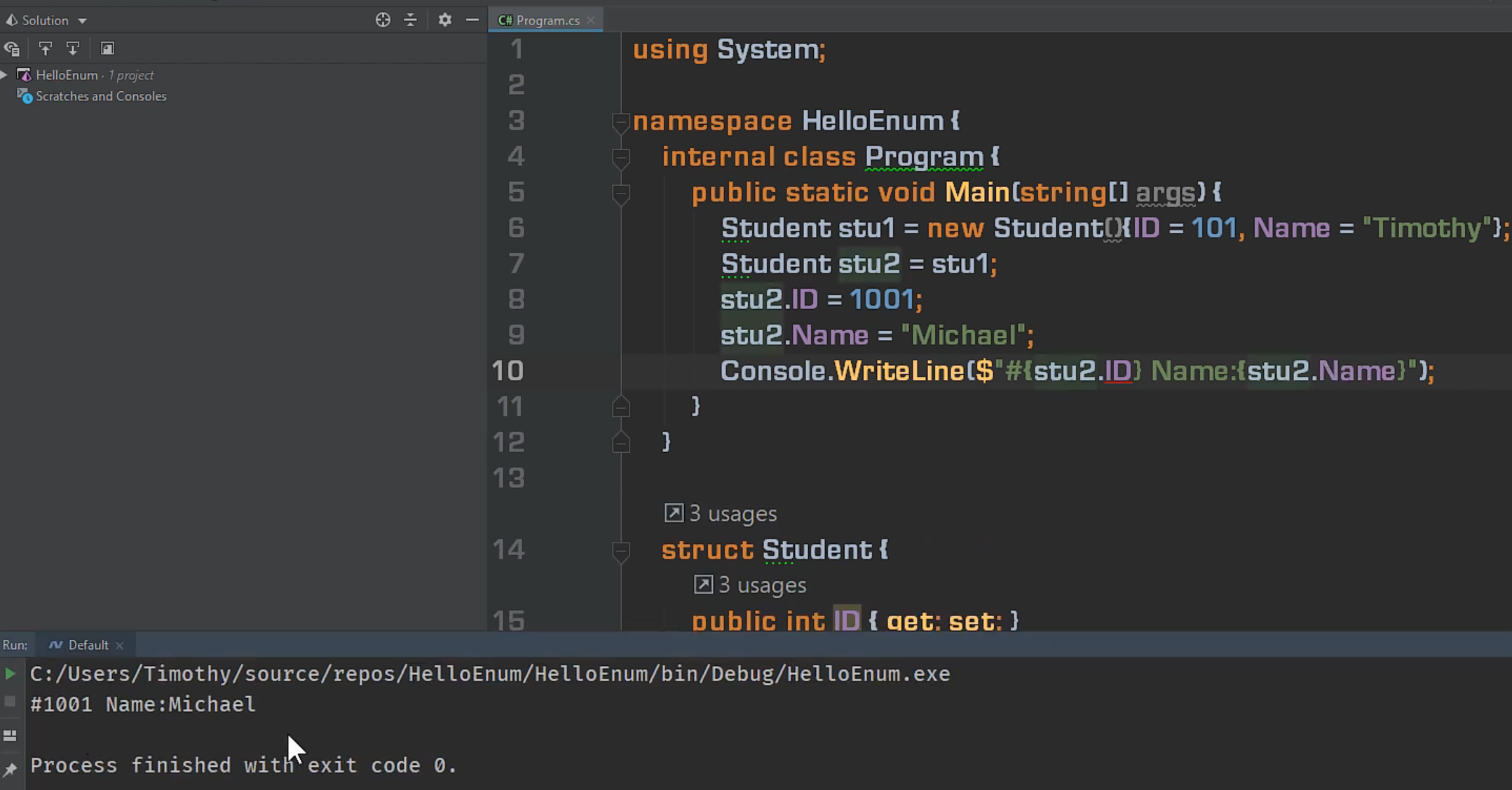Click the Restore Layout icon in Run panel

click(10, 735)
